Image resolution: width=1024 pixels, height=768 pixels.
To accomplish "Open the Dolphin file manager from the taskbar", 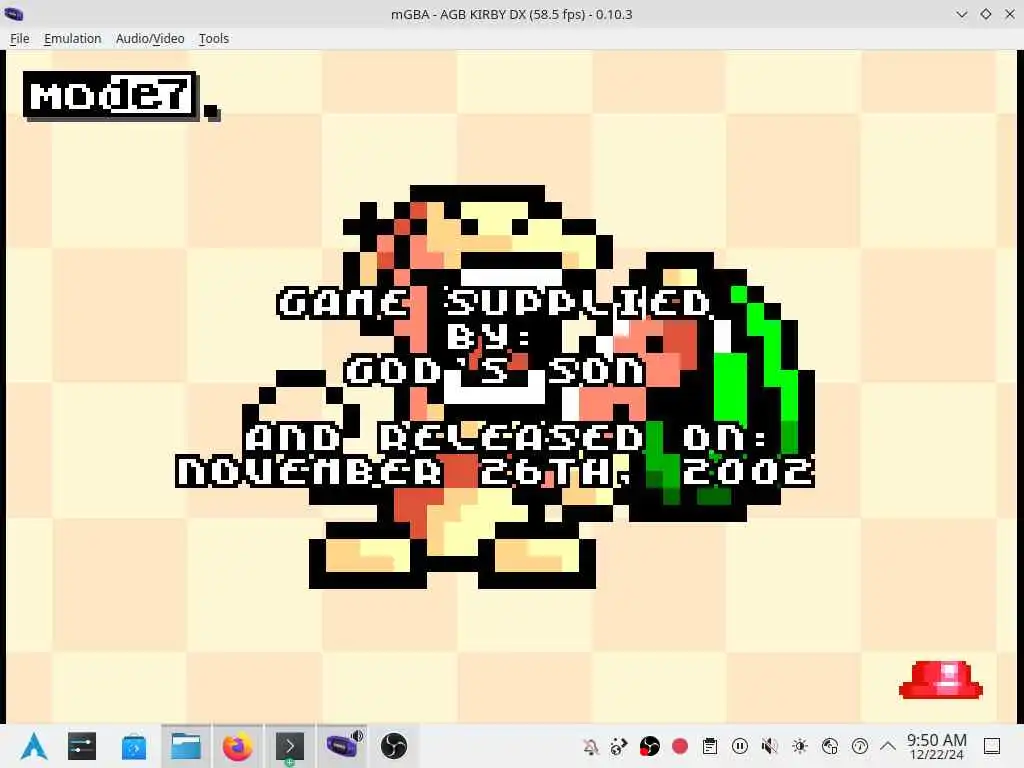I will pyautogui.click(x=186, y=746).
